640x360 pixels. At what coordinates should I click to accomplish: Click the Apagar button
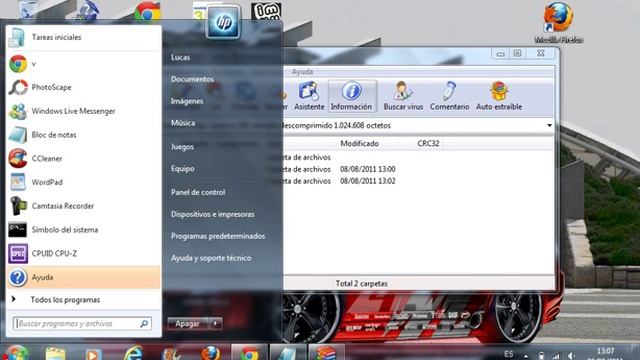pyautogui.click(x=188, y=324)
